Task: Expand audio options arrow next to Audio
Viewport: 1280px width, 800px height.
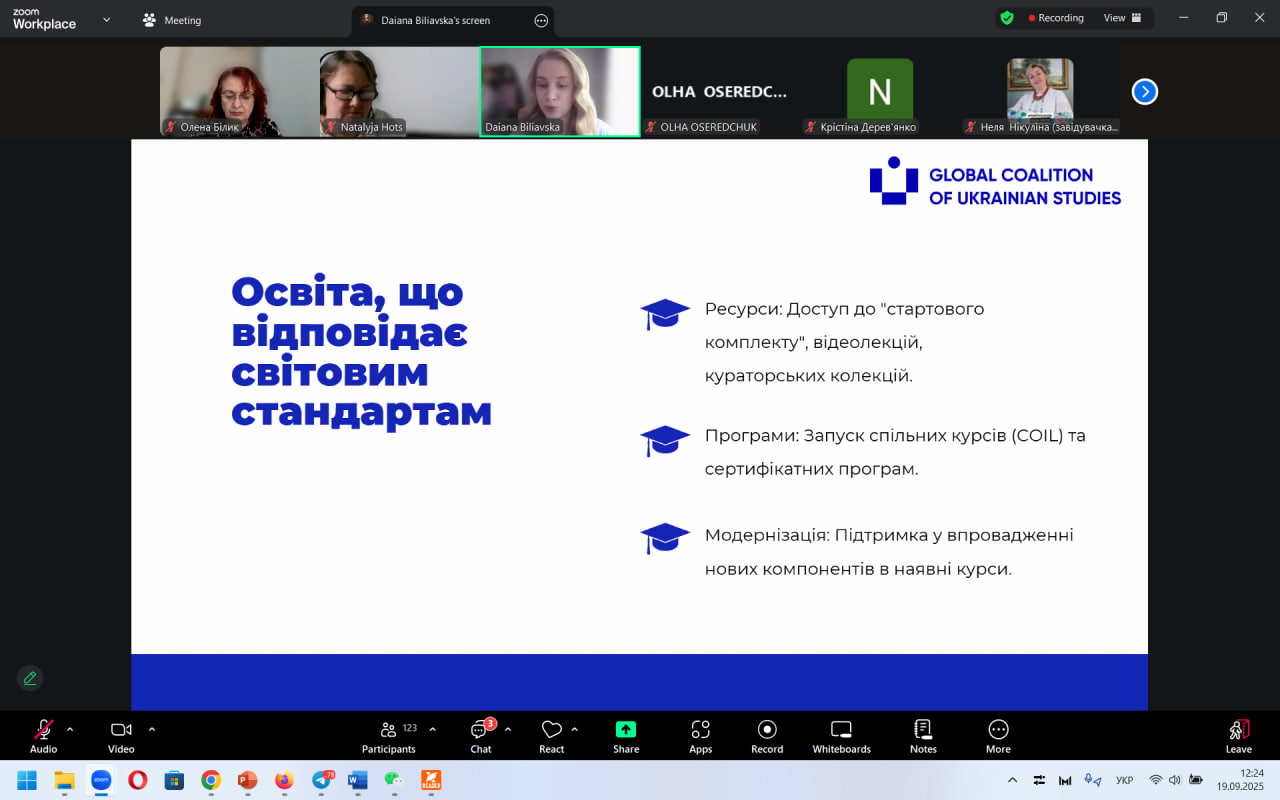Action: [x=70, y=729]
